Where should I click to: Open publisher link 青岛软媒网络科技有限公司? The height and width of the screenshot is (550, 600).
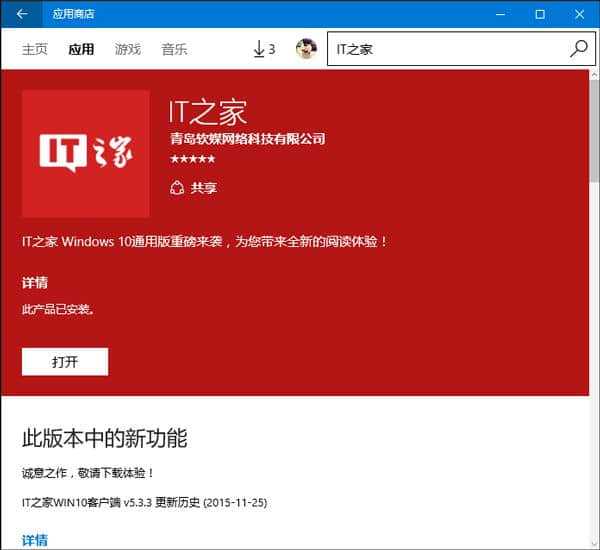click(248, 139)
